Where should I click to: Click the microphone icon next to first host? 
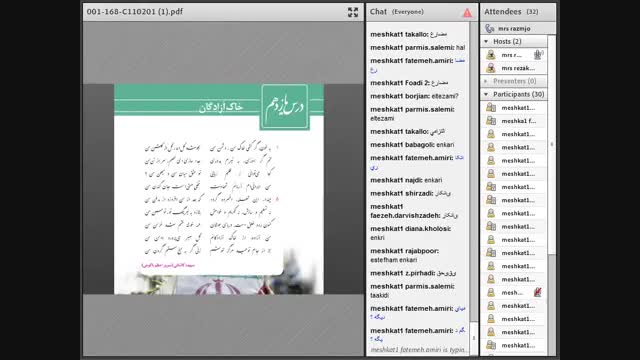[538, 55]
